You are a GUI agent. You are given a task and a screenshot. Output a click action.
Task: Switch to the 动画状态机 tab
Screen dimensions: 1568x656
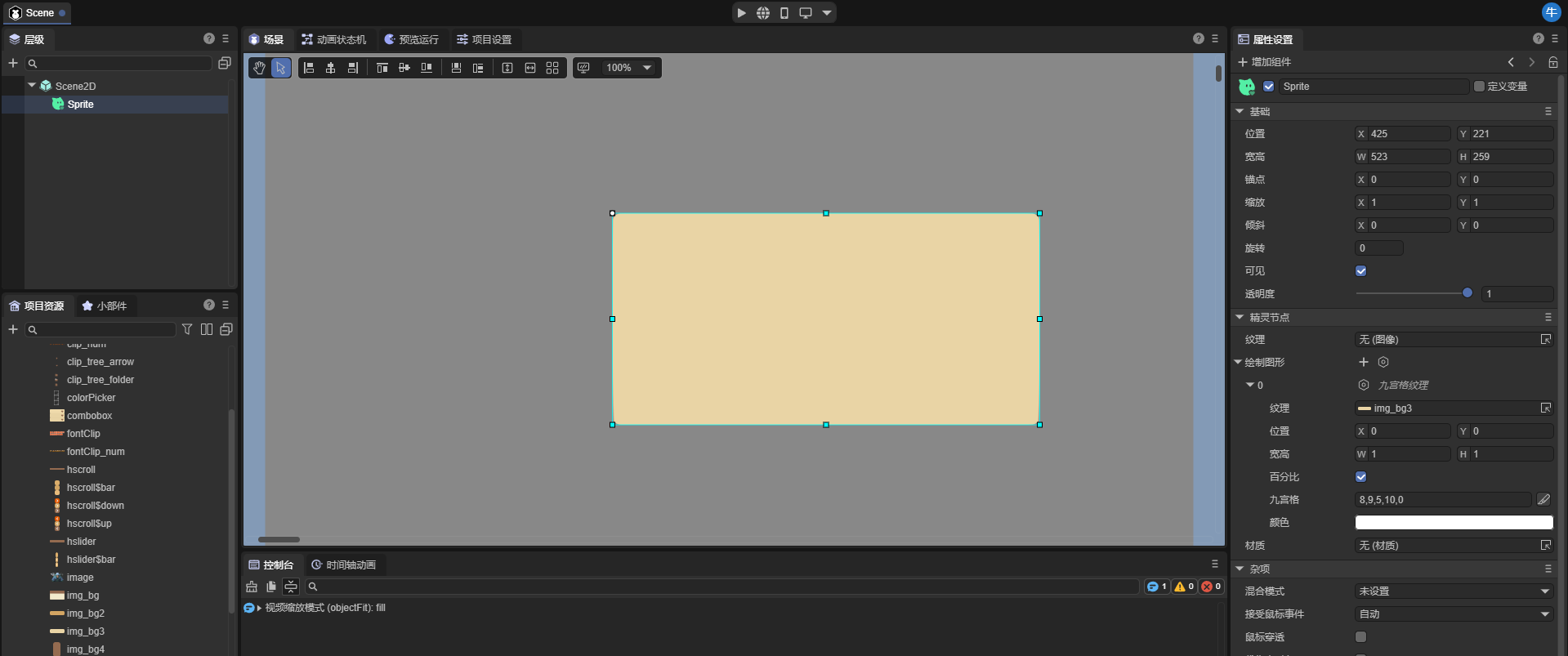333,39
